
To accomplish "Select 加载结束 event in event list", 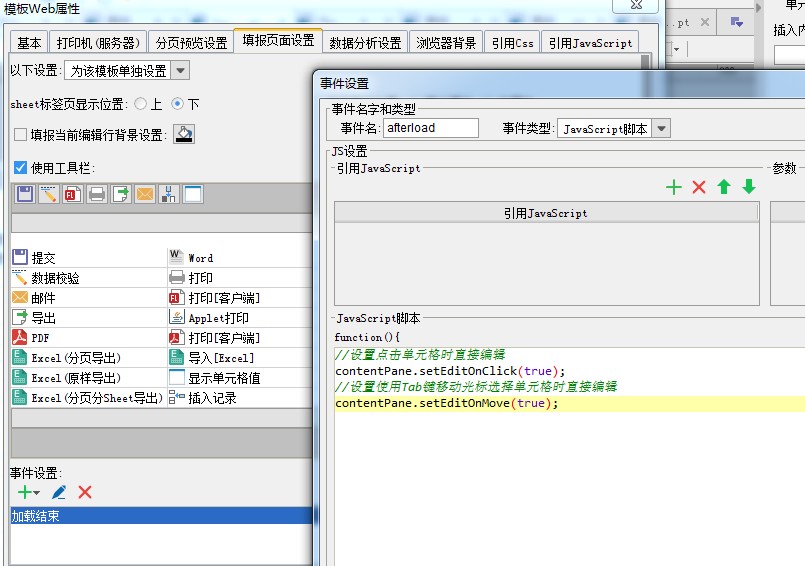I will click(161, 516).
